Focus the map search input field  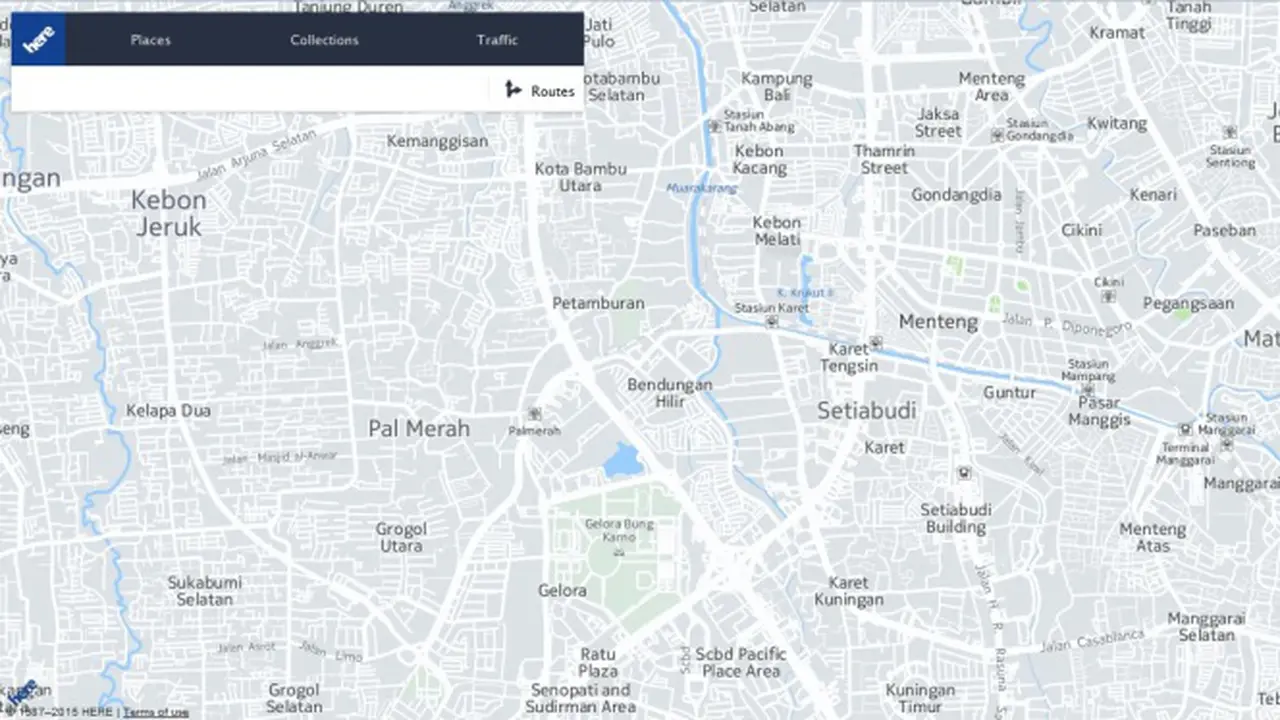coord(252,90)
